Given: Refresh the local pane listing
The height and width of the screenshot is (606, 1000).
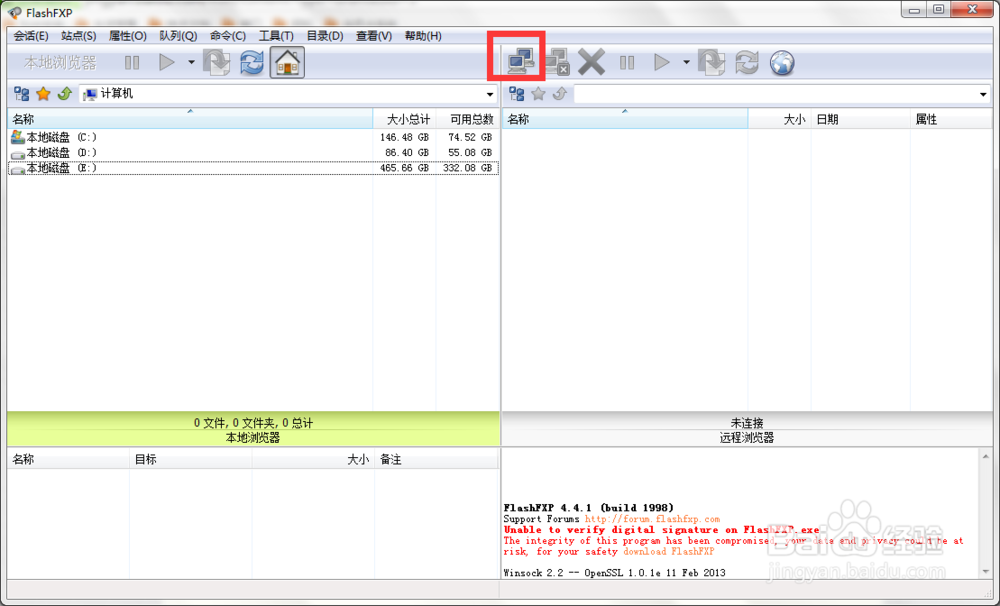Looking at the screenshot, I should point(252,63).
